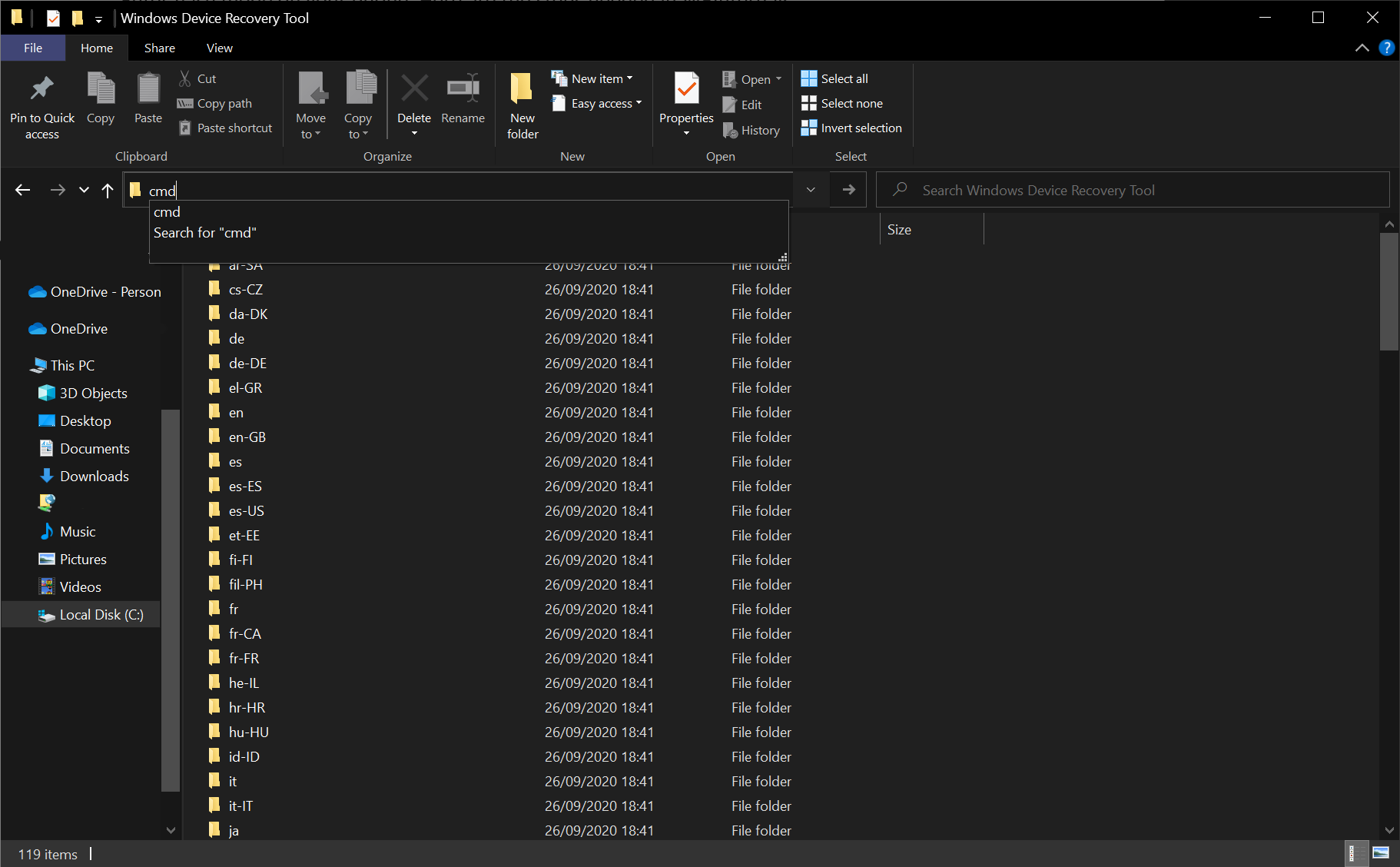
Task: Click the Cut scissors icon
Action: 185,78
